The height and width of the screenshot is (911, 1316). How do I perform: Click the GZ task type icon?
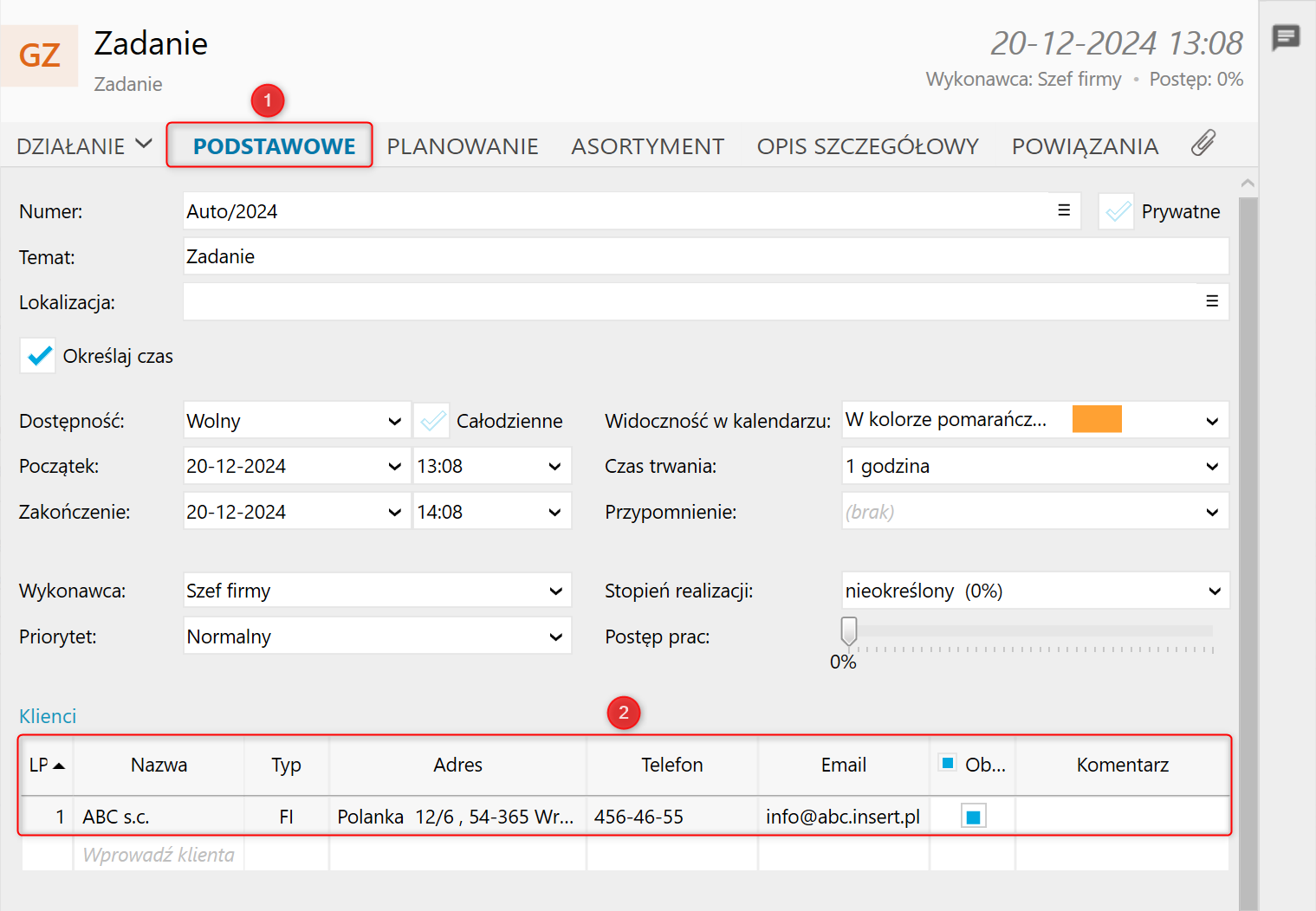pyautogui.click(x=40, y=55)
